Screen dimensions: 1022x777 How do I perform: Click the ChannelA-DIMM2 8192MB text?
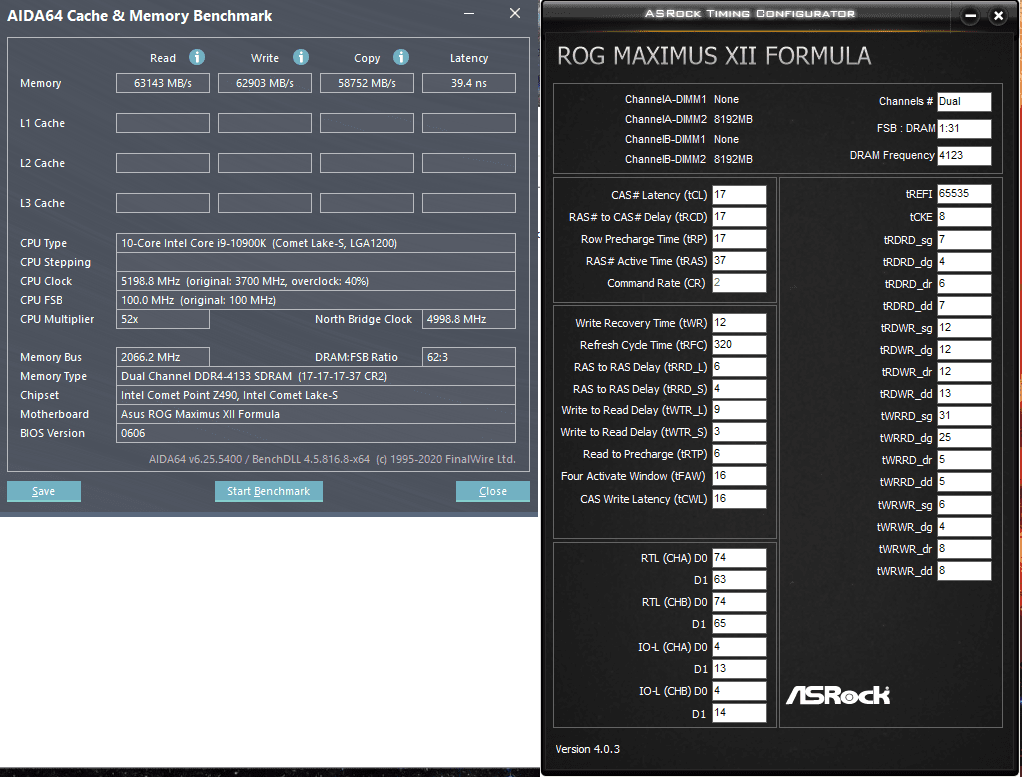click(x=688, y=119)
